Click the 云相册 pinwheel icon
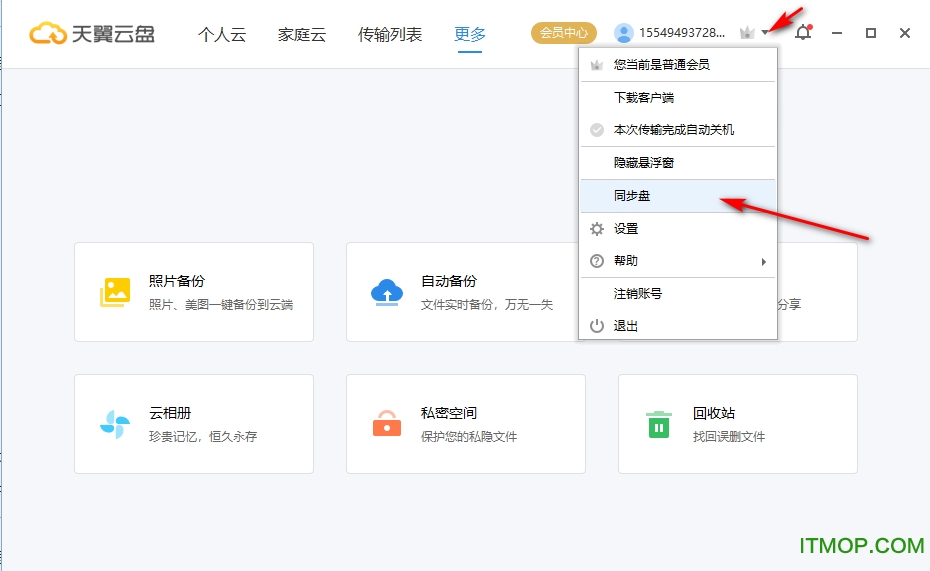 click(x=115, y=424)
